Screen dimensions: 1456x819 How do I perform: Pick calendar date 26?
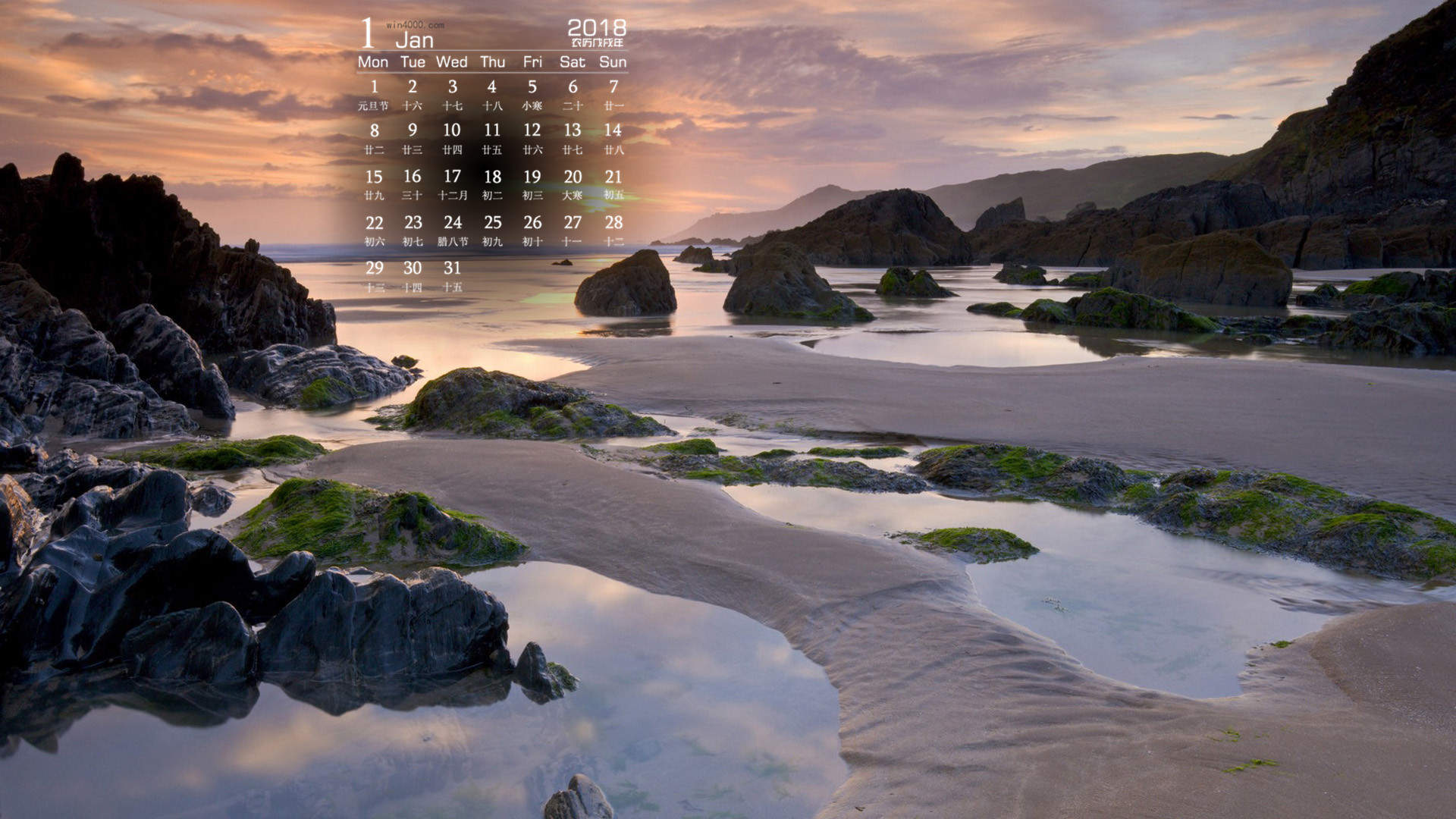(532, 223)
